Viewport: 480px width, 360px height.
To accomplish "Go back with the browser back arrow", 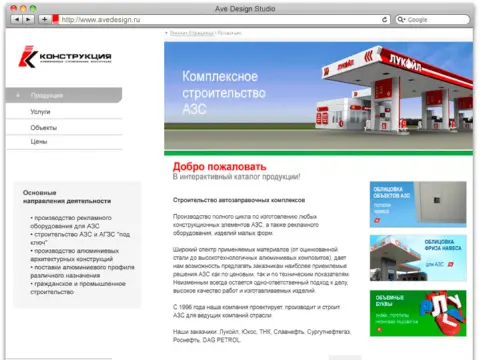I will [x=17, y=20].
